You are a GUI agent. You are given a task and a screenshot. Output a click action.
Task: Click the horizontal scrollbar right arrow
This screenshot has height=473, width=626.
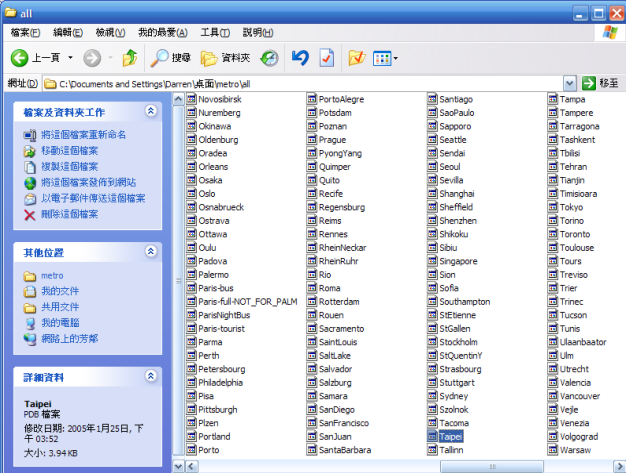(x=619, y=466)
